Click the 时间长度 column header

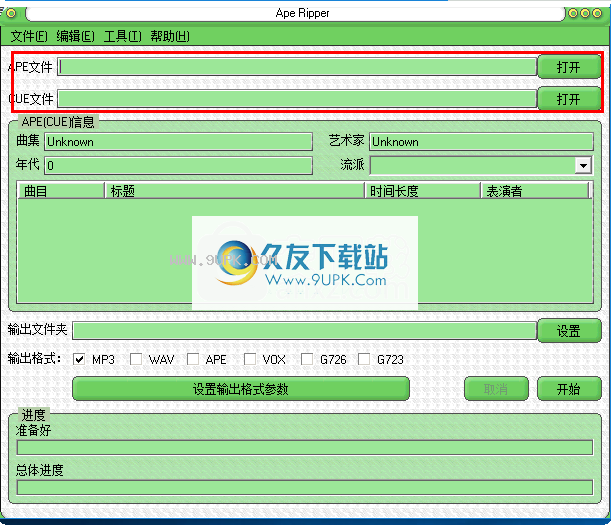422,191
